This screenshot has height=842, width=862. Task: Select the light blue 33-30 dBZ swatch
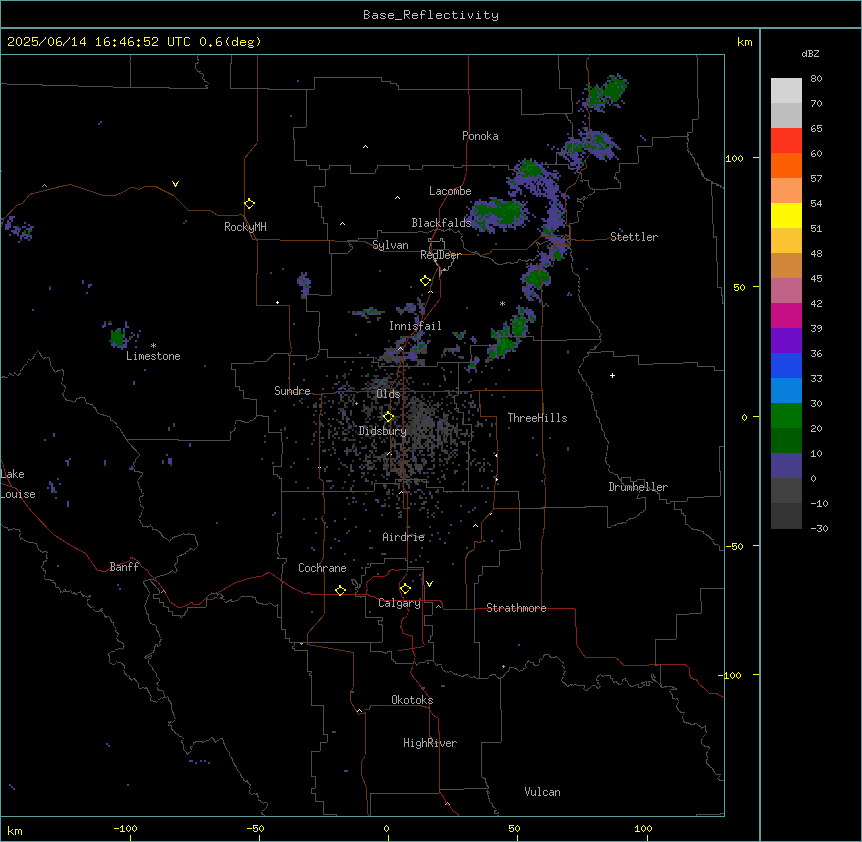coord(786,391)
